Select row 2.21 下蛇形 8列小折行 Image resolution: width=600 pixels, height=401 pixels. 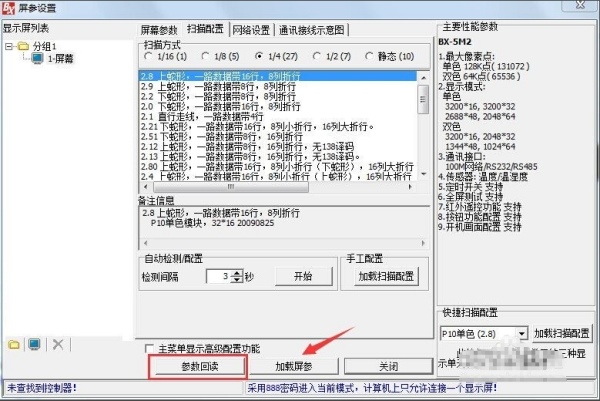[x=278, y=126]
